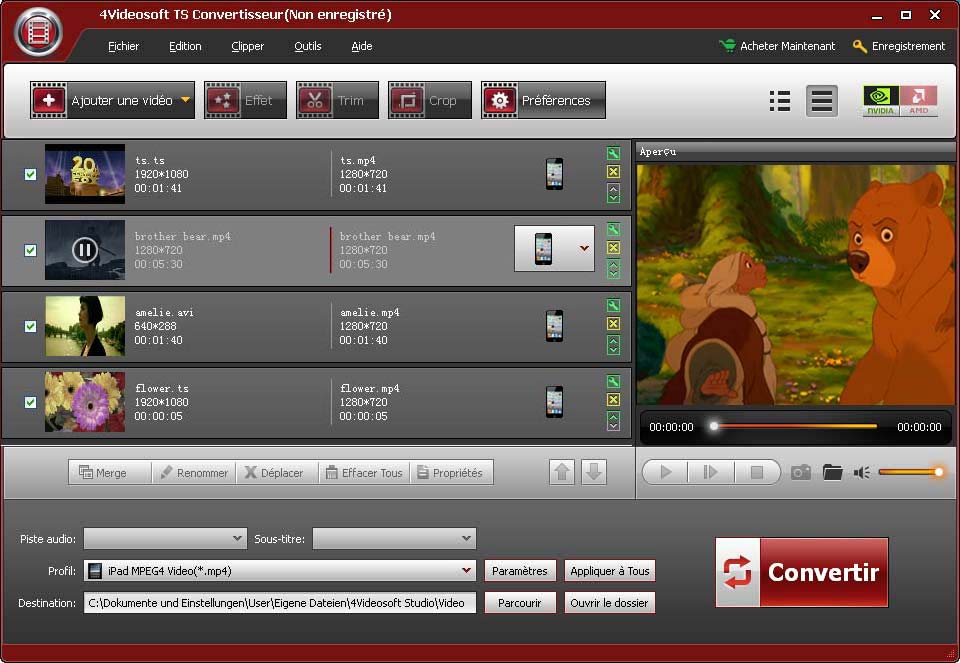Image resolution: width=960 pixels, height=663 pixels.
Task: Click the Paramètres button
Action: coord(520,571)
